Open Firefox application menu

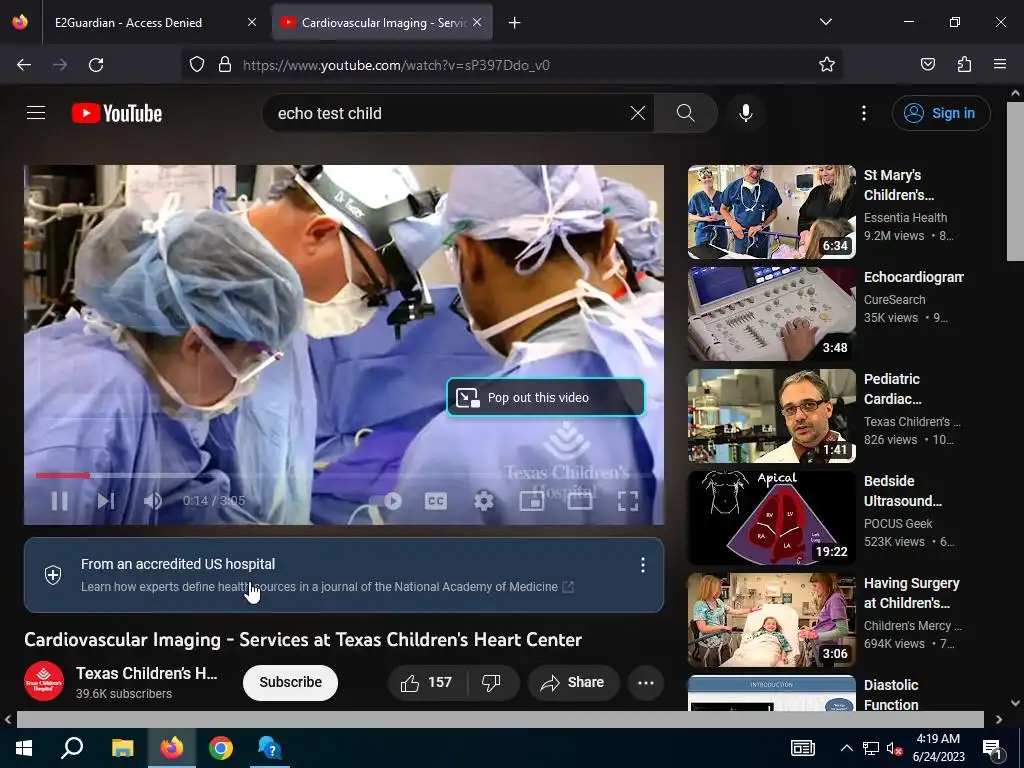coord(1000,65)
